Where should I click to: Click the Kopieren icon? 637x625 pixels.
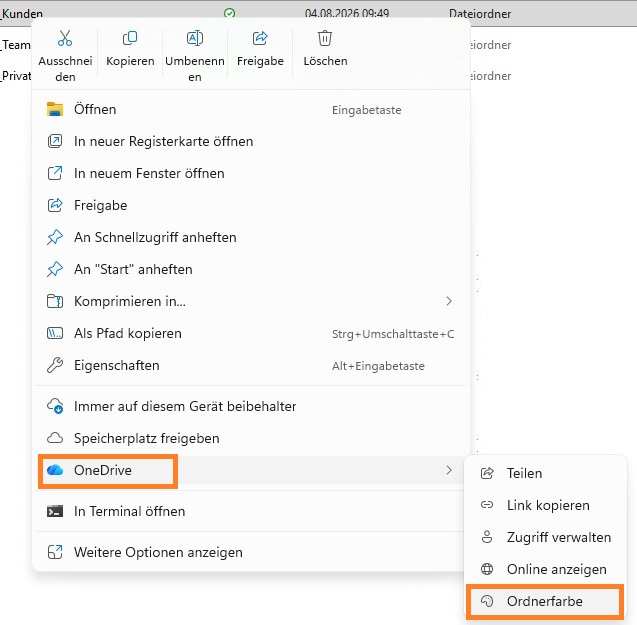pyautogui.click(x=130, y=38)
